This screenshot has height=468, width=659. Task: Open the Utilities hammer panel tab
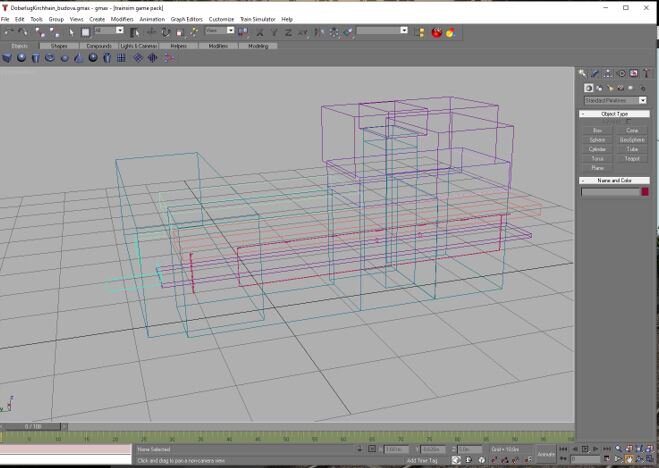tap(646, 74)
